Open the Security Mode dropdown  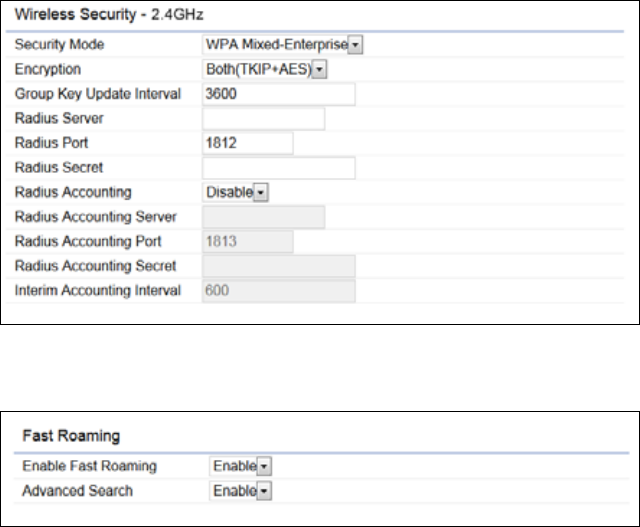282,44
